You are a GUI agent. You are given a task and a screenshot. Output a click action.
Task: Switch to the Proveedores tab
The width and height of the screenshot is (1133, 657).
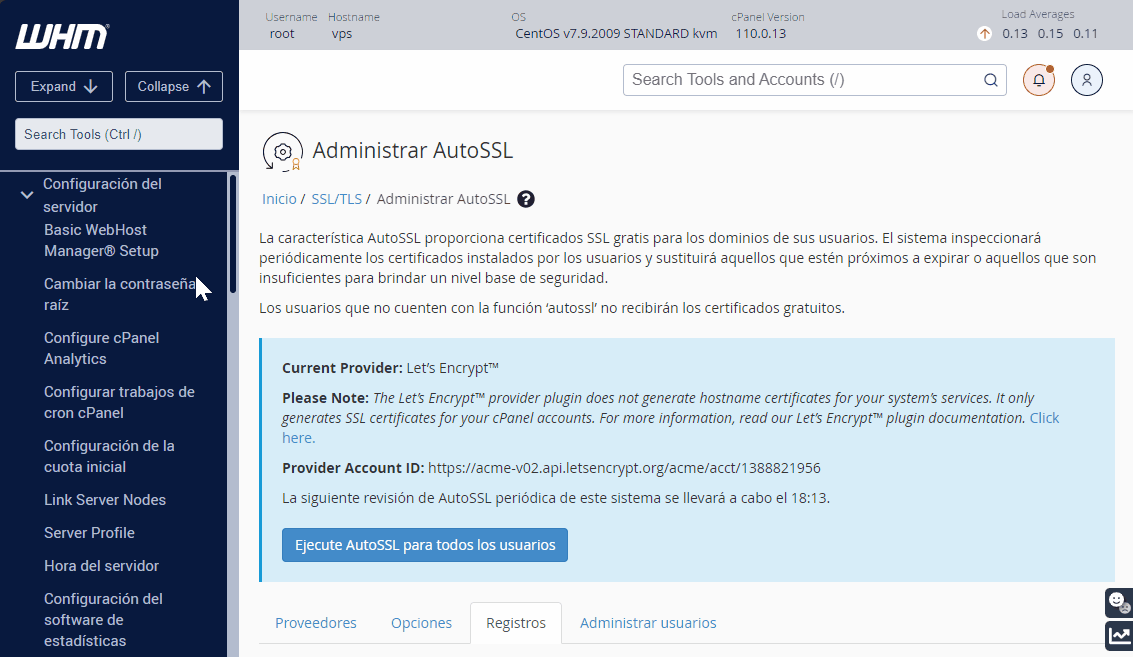click(316, 623)
